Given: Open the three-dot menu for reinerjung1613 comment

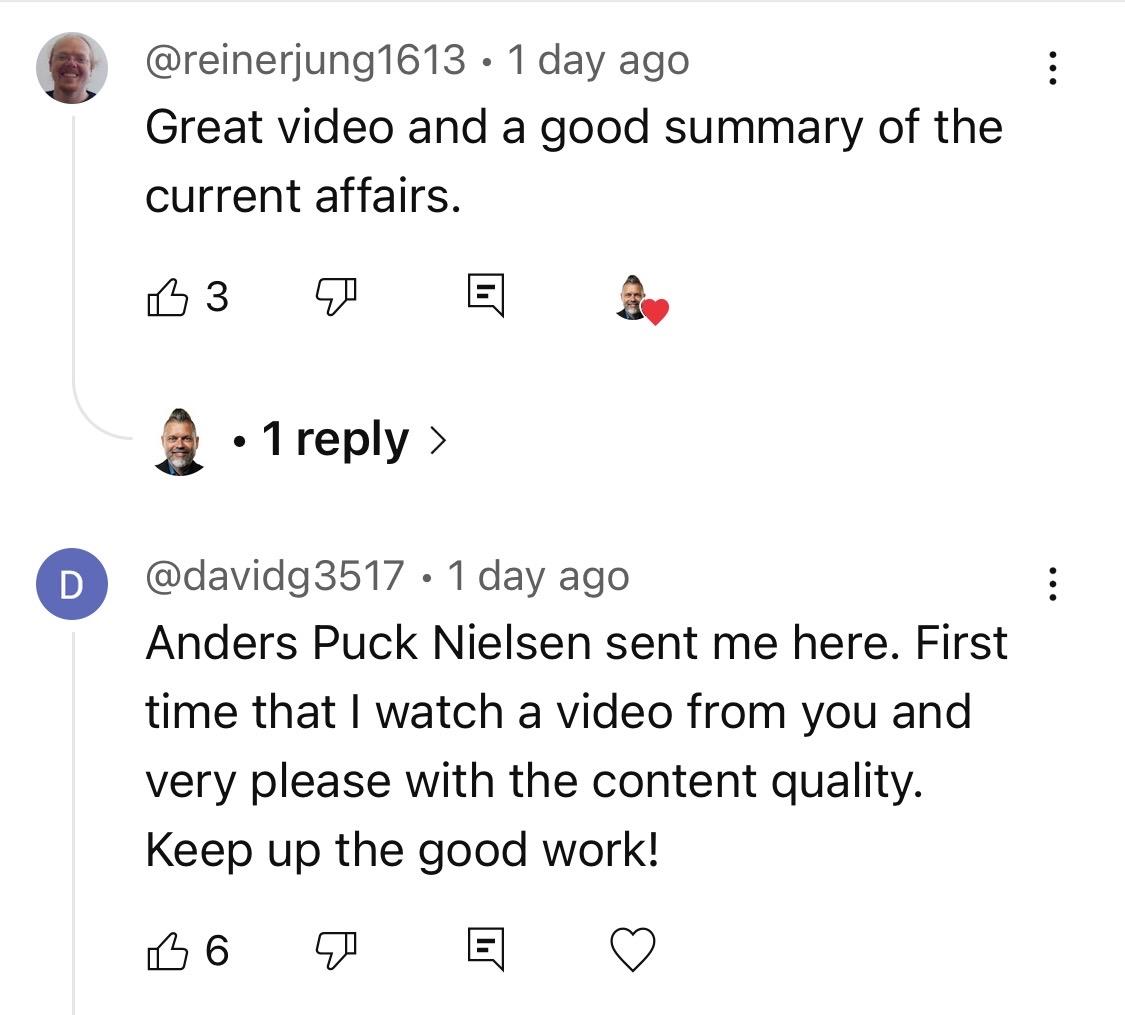Looking at the screenshot, I should pyautogui.click(x=1052, y=68).
